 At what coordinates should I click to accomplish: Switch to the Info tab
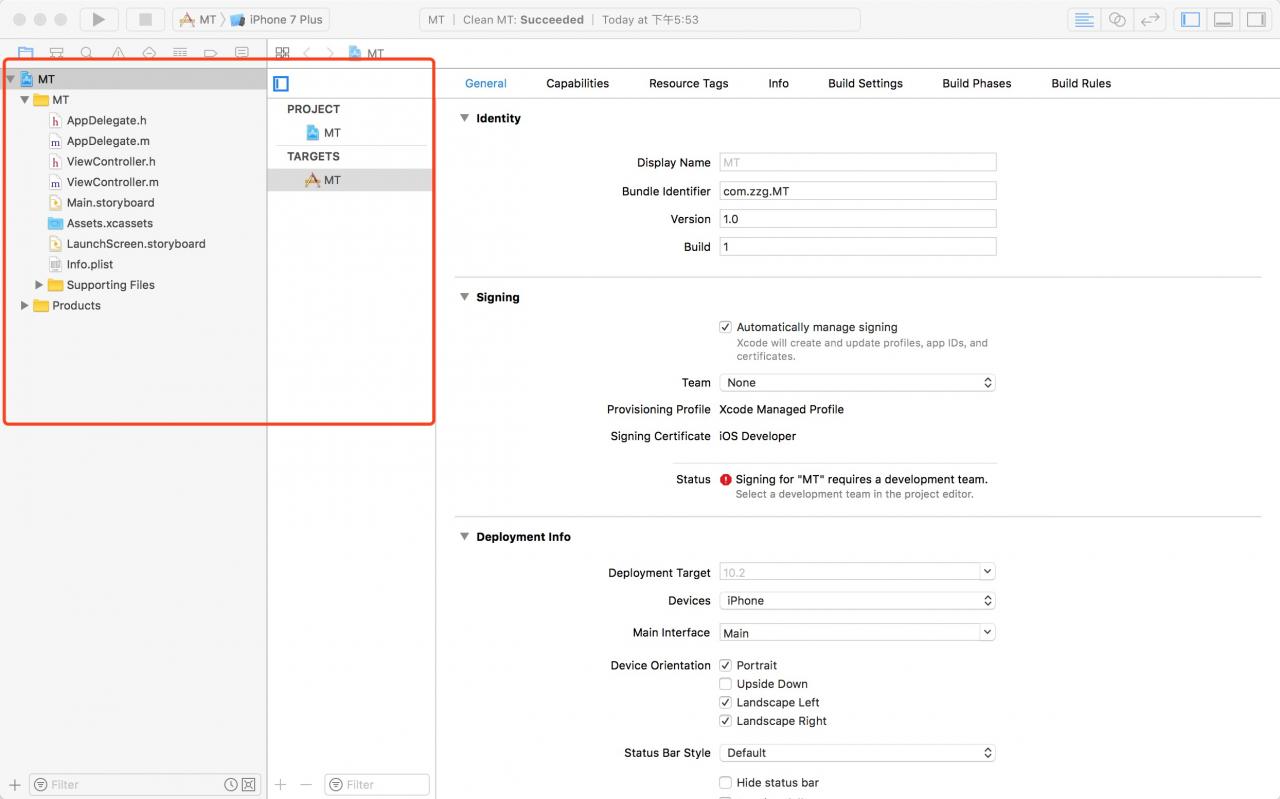coord(778,83)
